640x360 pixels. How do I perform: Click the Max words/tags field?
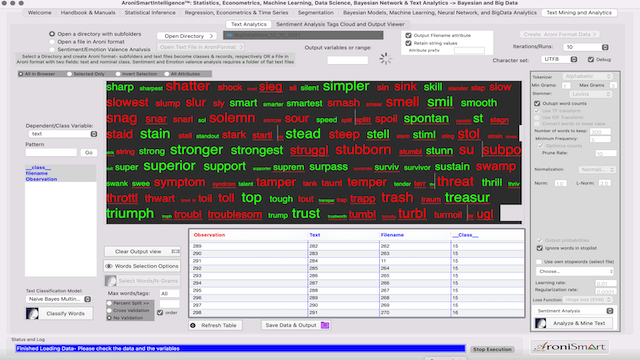[x=169, y=293]
